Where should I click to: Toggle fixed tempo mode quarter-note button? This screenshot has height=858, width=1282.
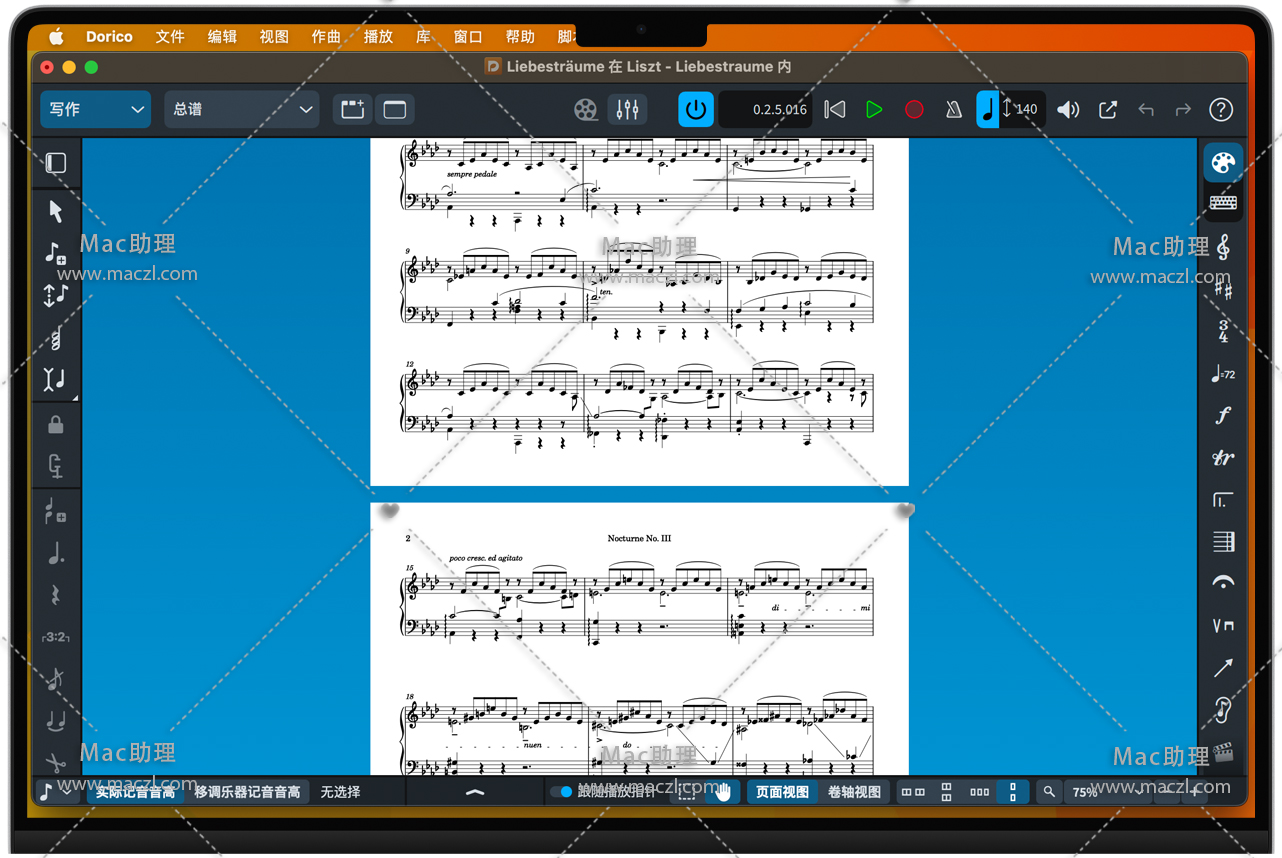click(x=988, y=110)
